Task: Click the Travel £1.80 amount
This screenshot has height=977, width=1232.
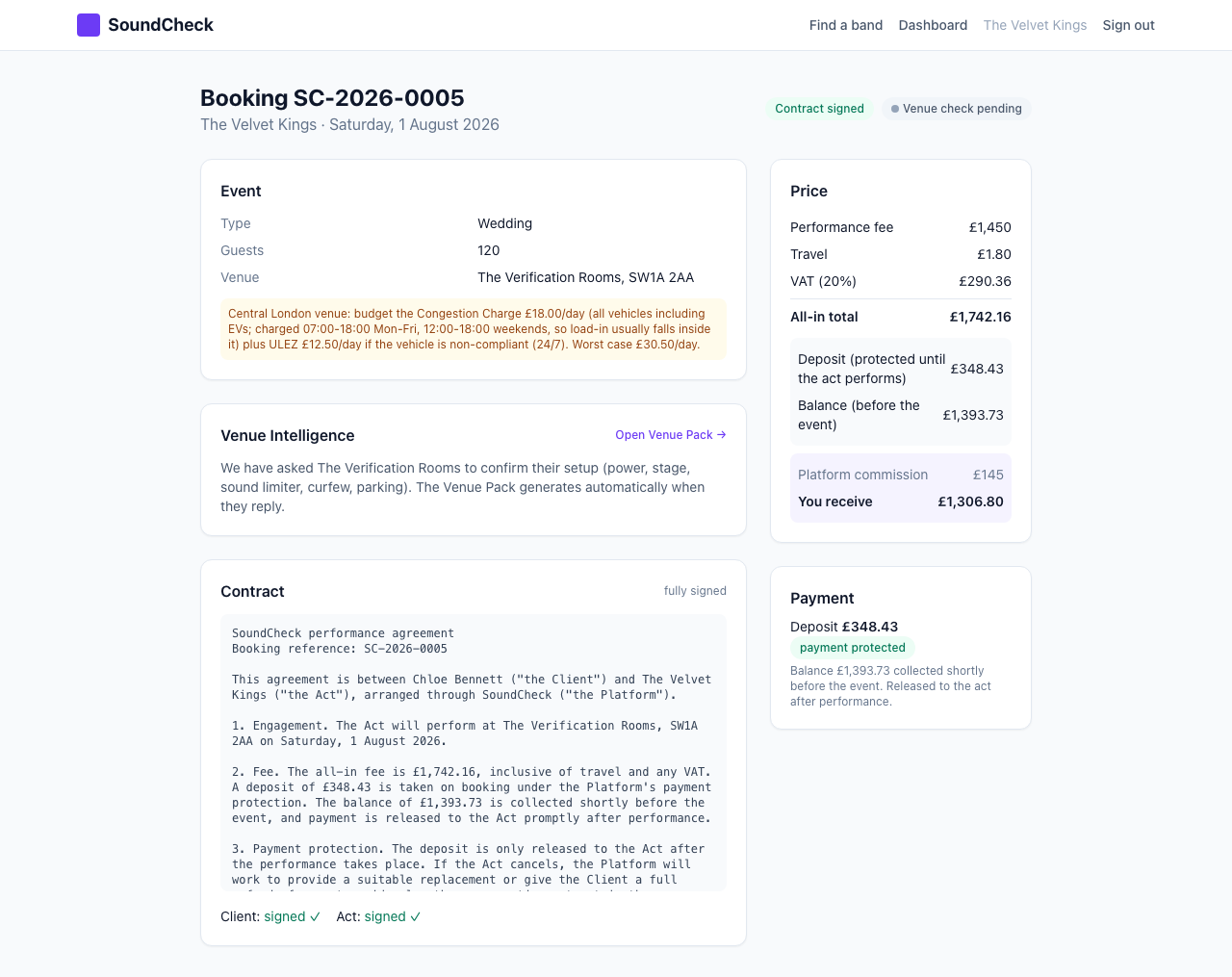Action: (x=994, y=254)
